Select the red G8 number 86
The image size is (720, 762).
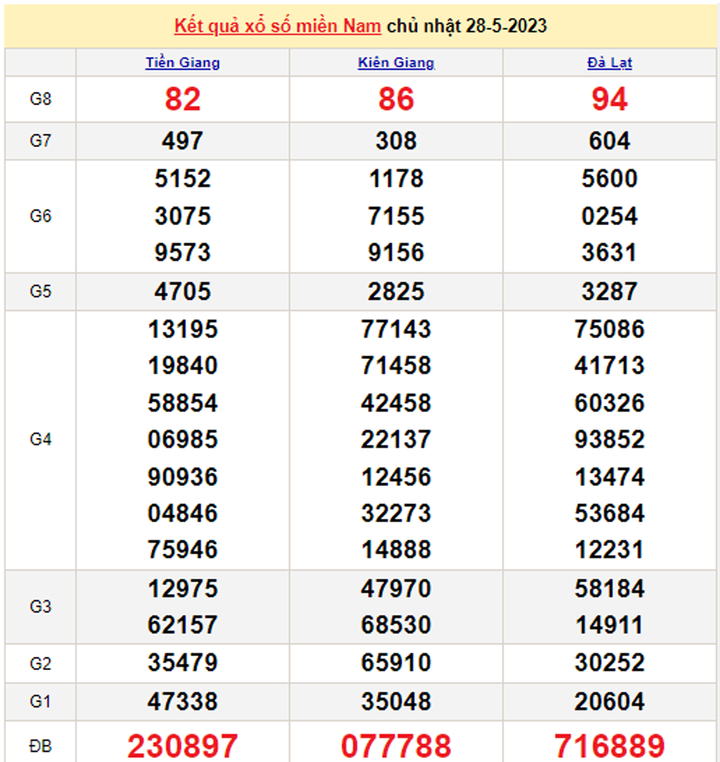coord(396,99)
